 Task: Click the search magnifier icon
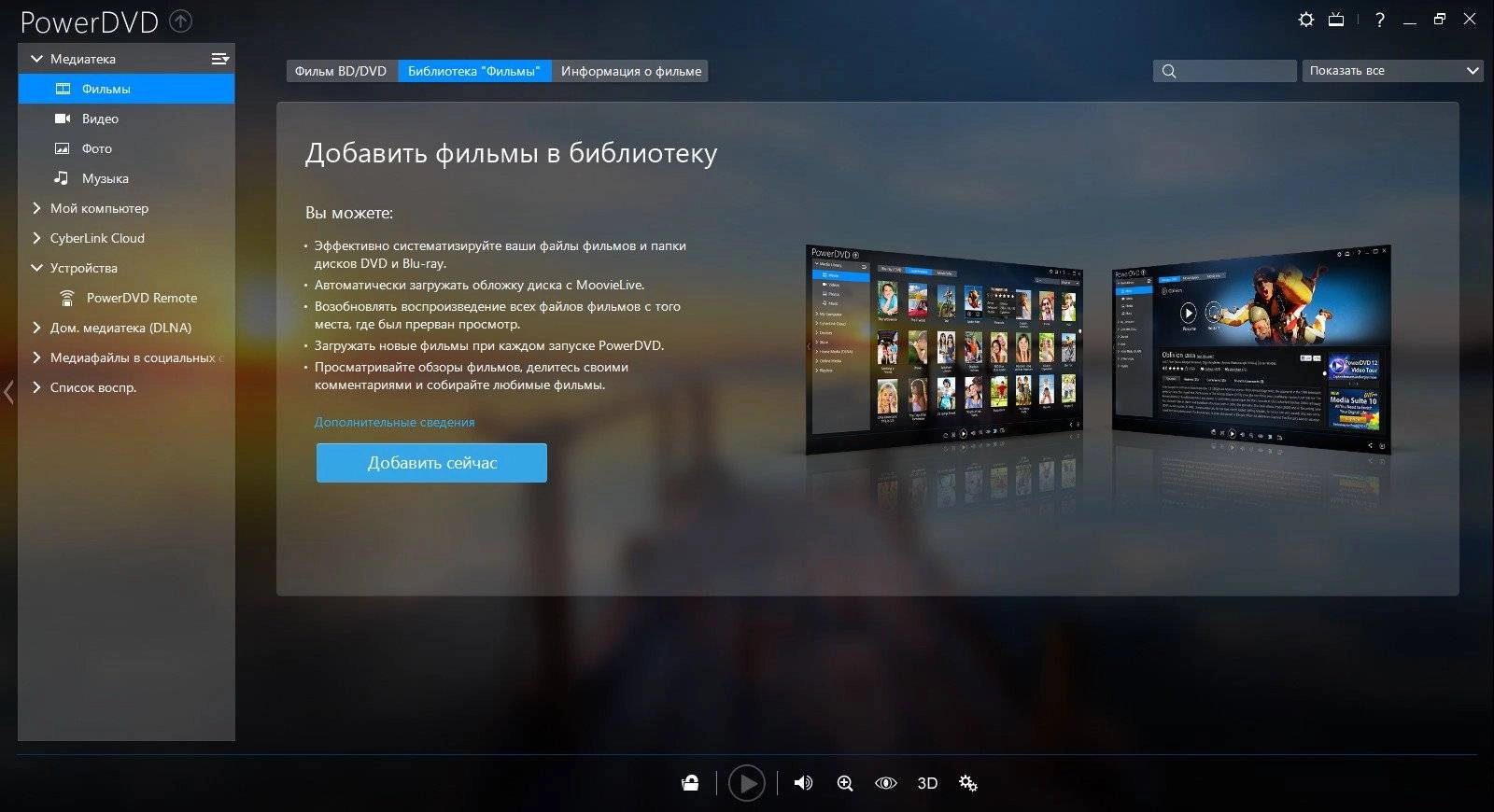click(1169, 71)
